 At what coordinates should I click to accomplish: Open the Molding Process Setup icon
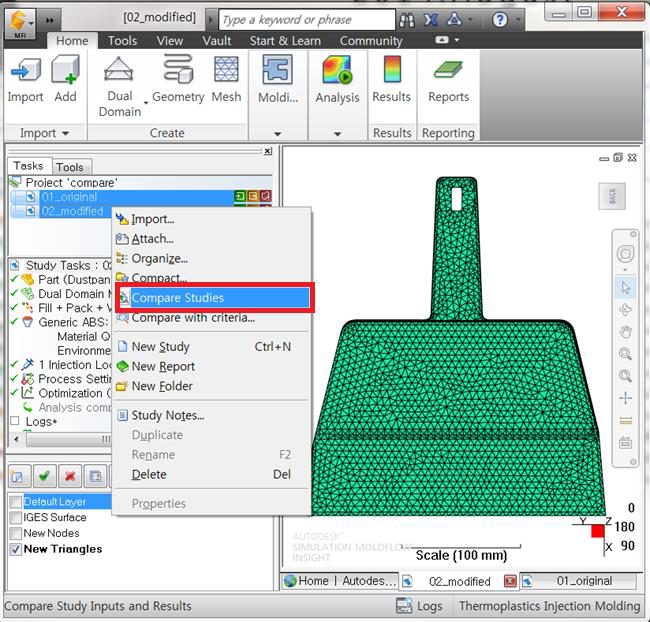pos(277,70)
